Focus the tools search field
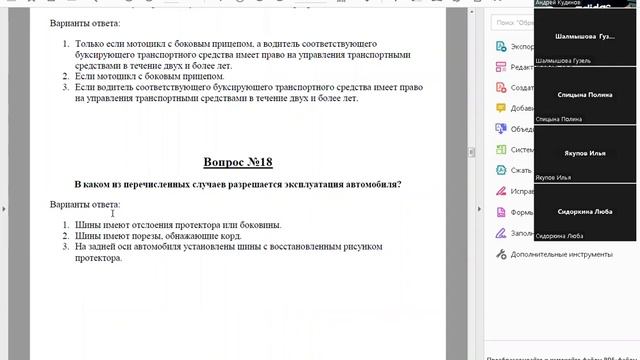 tap(513, 23)
